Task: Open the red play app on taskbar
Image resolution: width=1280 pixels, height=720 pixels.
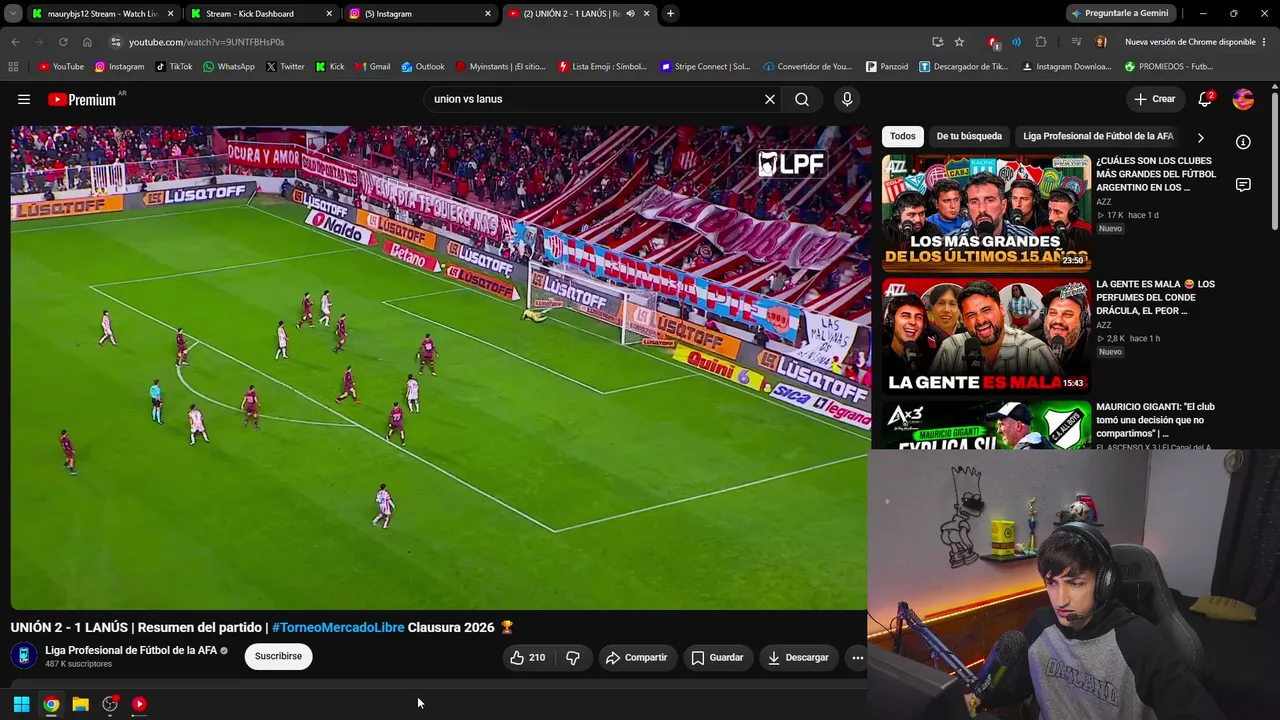Action: (x=139, y=704)
